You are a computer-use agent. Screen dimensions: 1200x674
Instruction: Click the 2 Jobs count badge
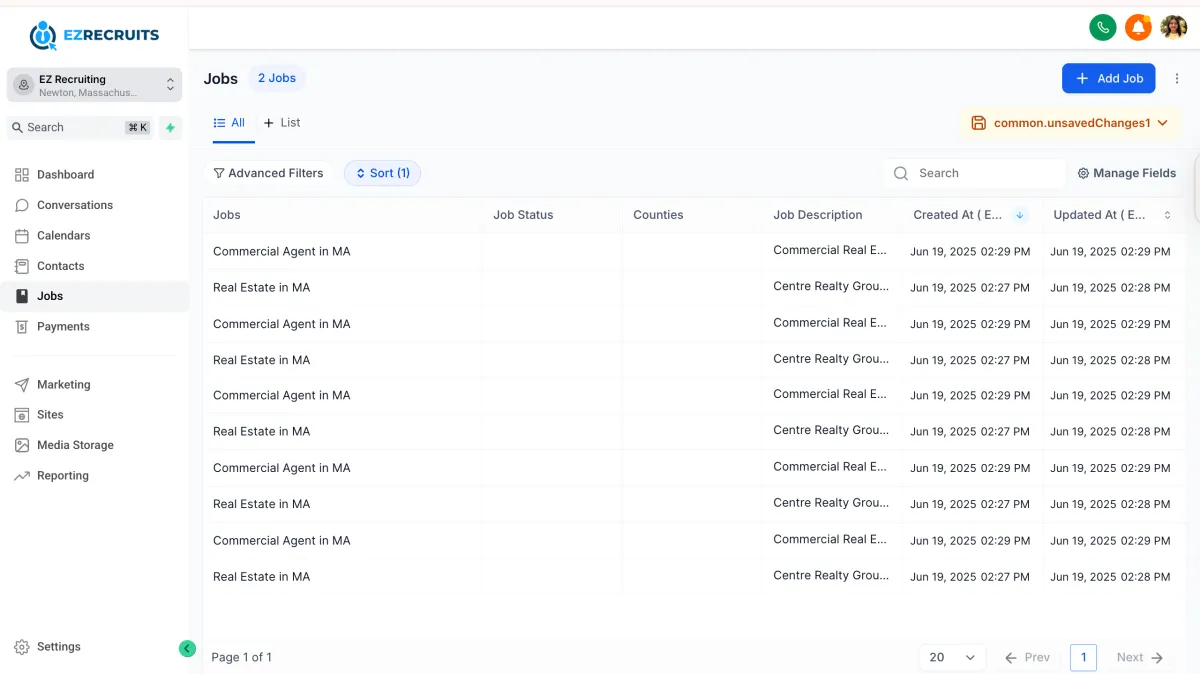[x=277, y=78]
